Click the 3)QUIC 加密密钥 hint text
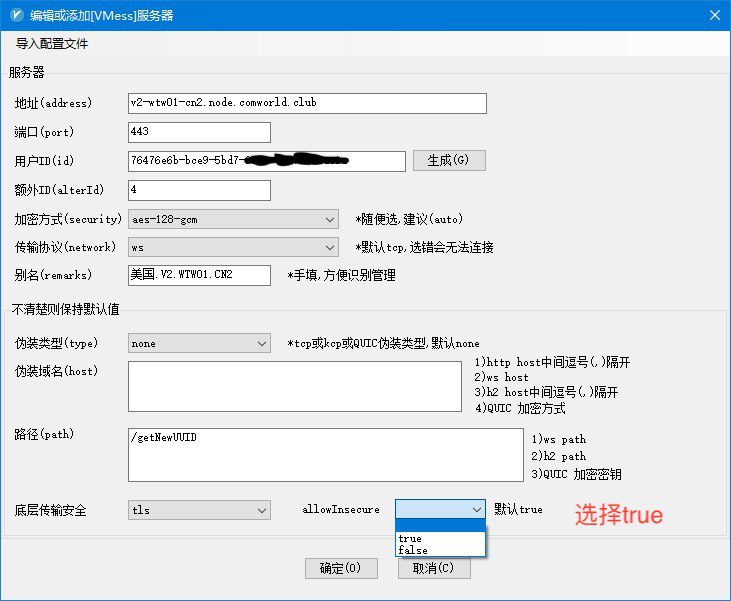The image size is (731, 601). [576, 474]
